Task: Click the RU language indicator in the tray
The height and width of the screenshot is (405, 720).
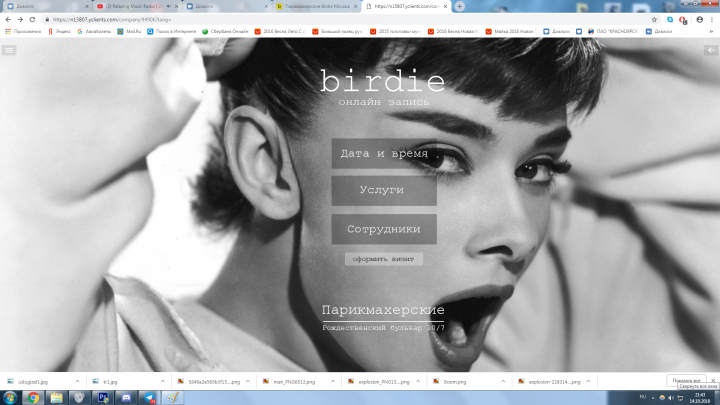Action: point(642,397)
